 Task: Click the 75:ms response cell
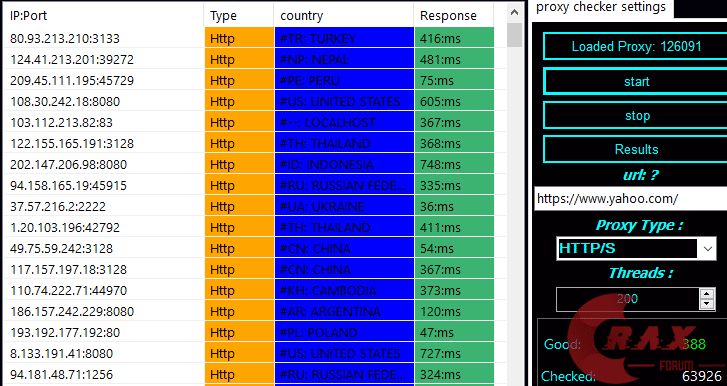click(x=454, y=80)
